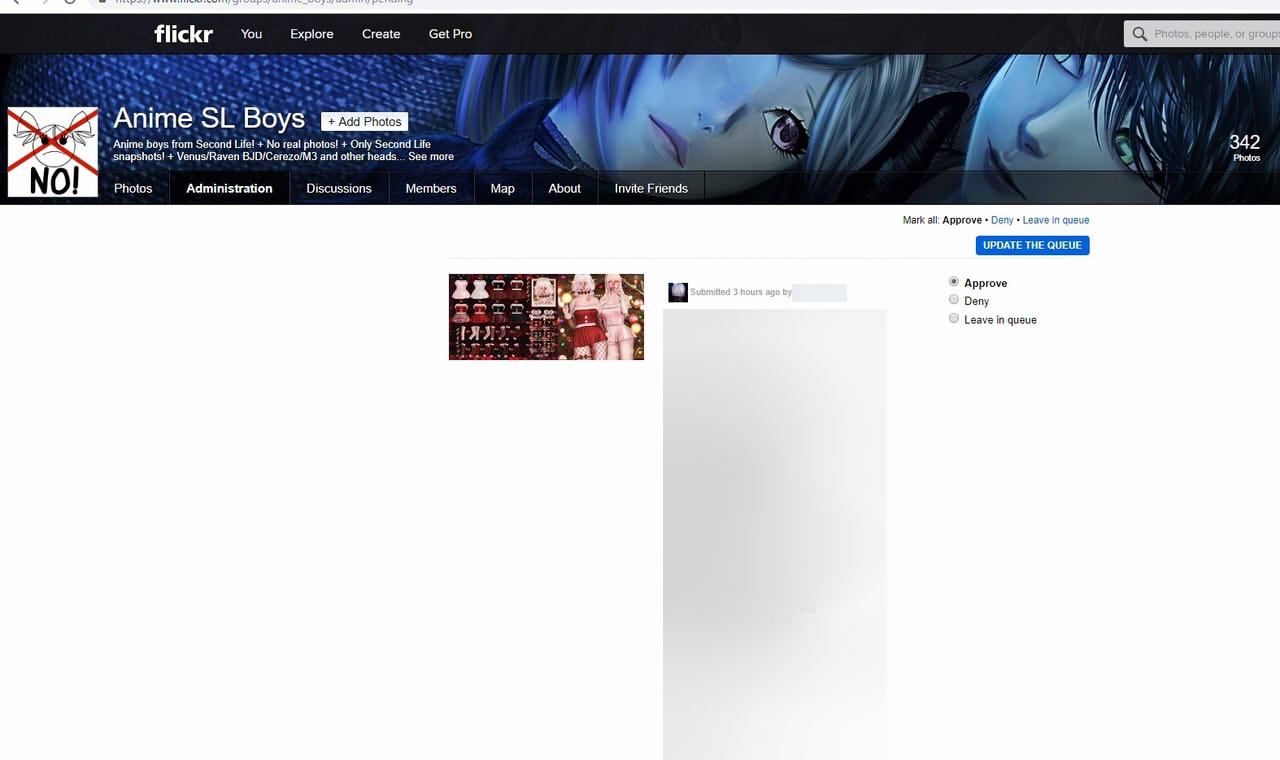The image size is (1280, 760).
Task: Click the browser address bar URL
Action: pos(264,2)
